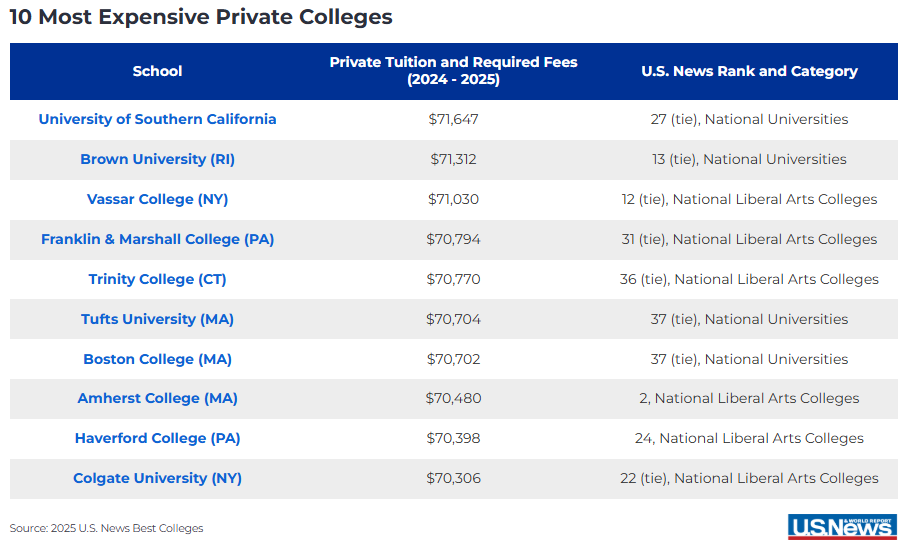Click the $70,306 tuition value
The image size is (905, 543).
point(453,478)
